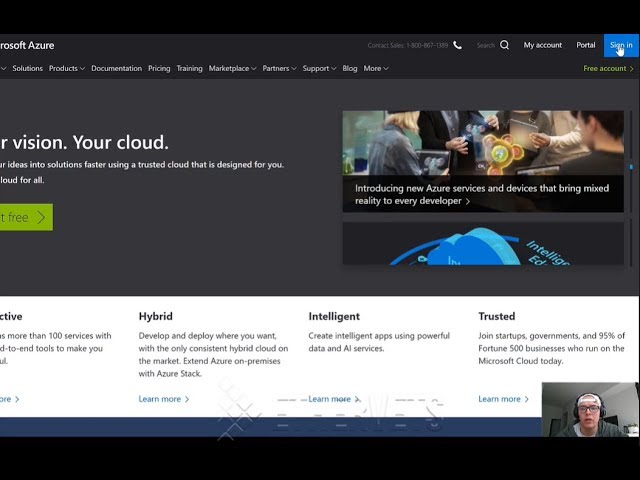Open the Intelligent Edge cloud graphic card

click(483, 243)
